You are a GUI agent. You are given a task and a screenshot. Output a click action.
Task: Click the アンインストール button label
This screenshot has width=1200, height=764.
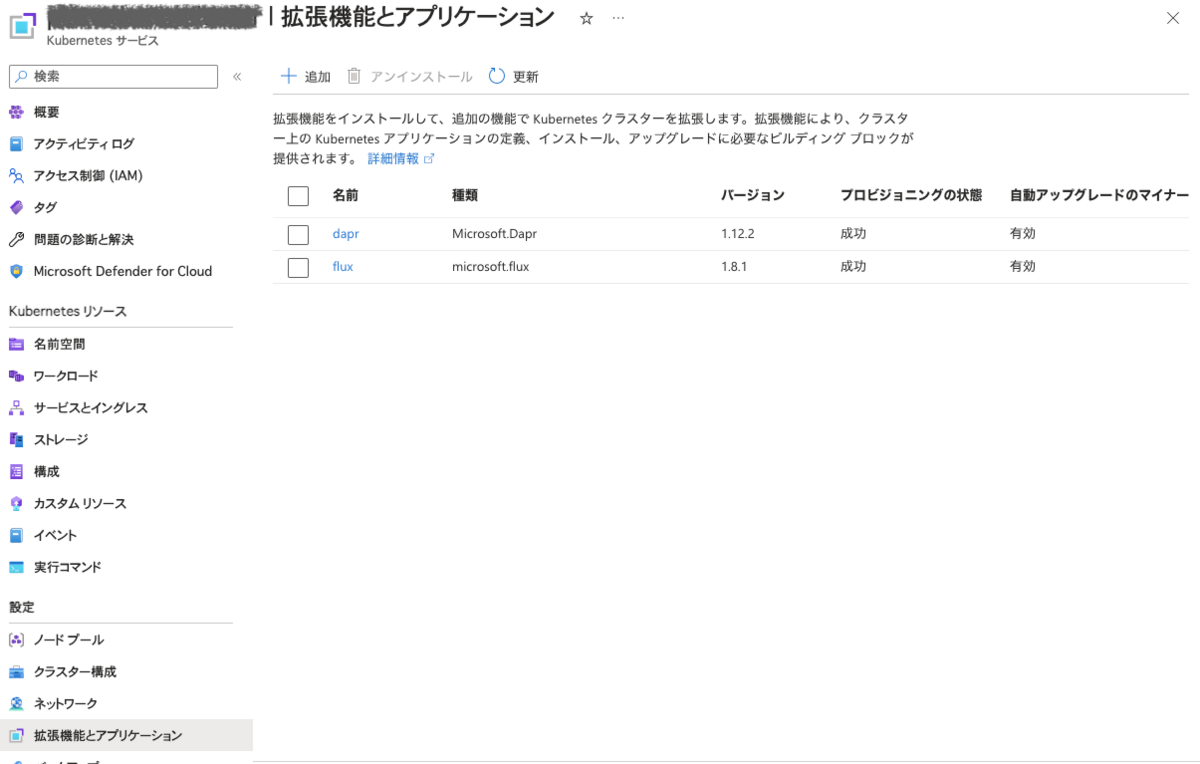coord(421,77)
